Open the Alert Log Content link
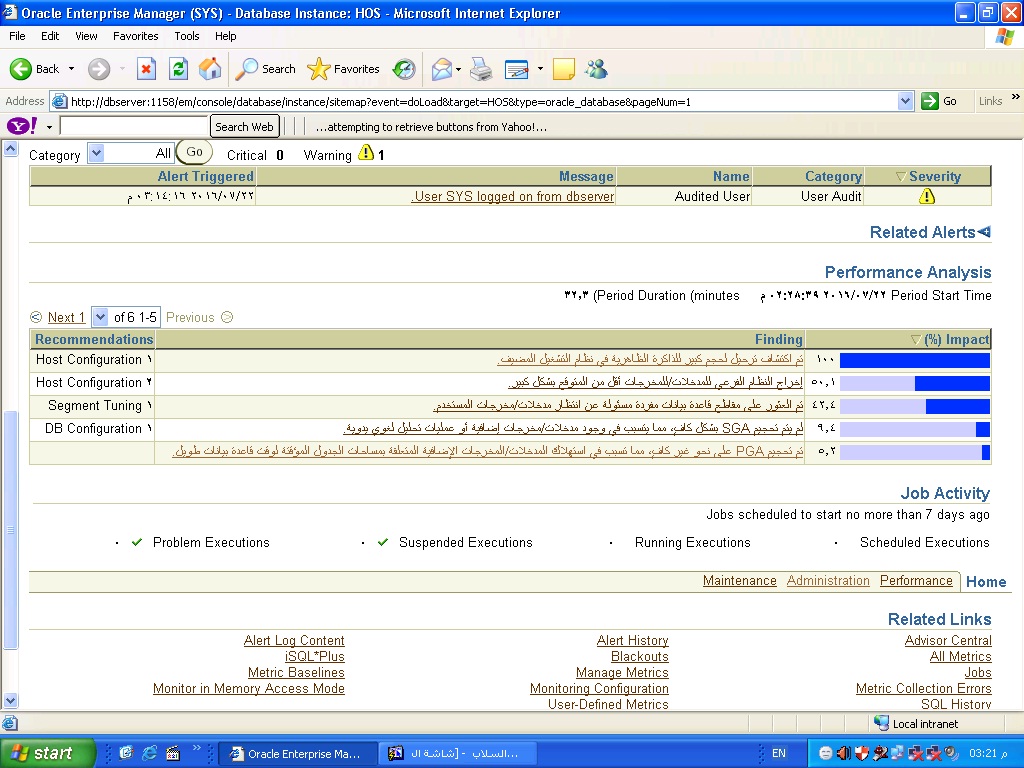Image resolution: width=1024 pixels, height=768 pixels. pos(294,640)
